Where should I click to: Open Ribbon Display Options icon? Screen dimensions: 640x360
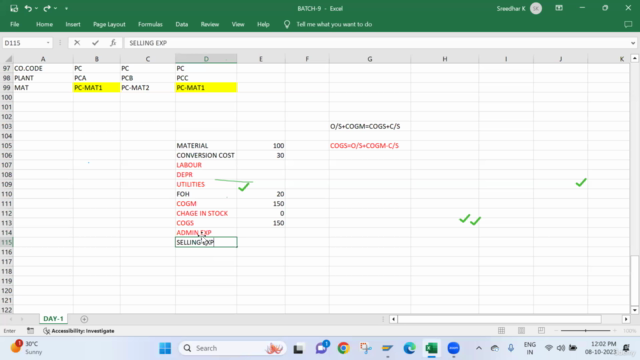[559, 8]
